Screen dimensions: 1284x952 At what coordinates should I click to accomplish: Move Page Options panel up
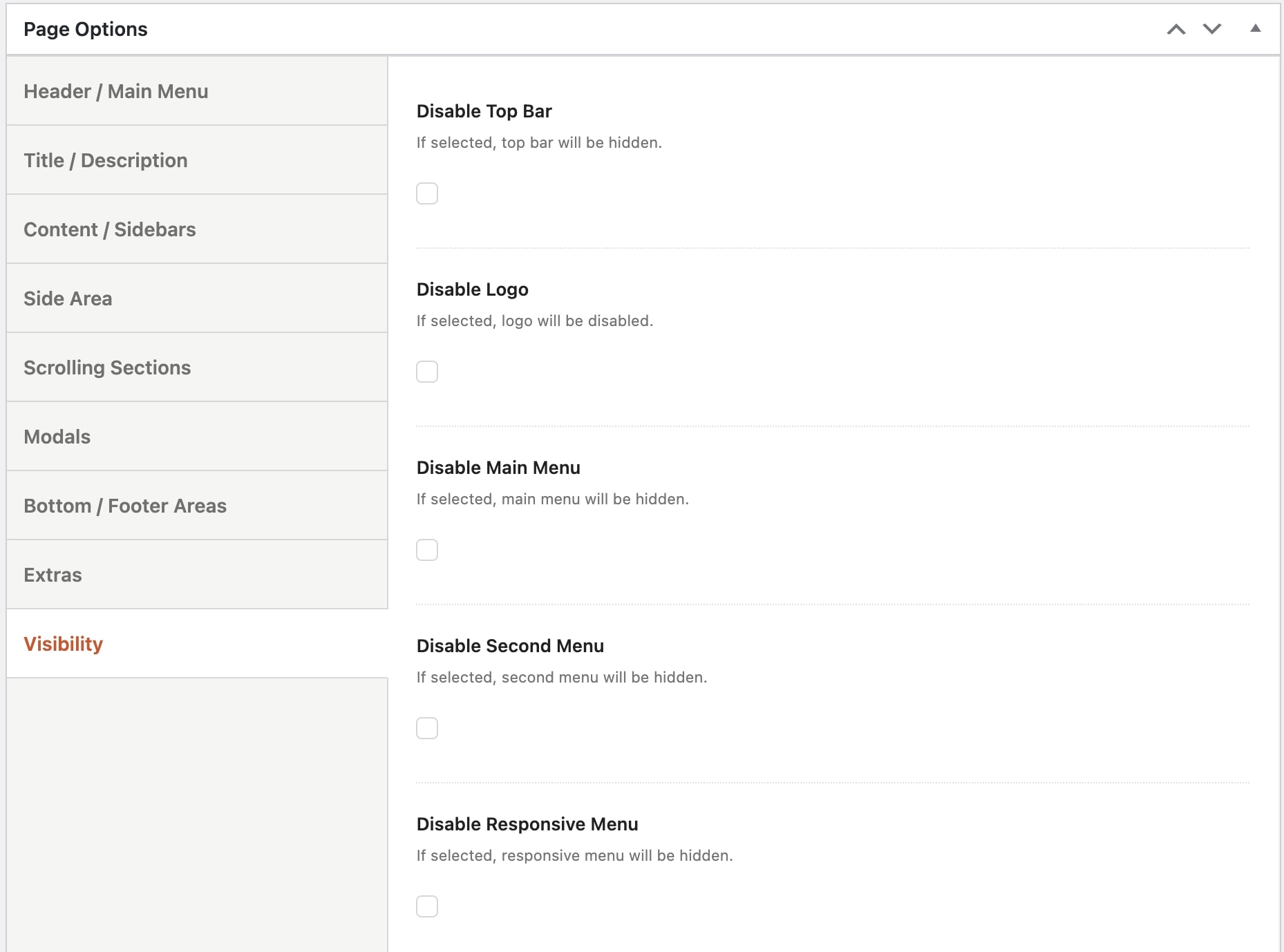click(x=1176, y=29)
